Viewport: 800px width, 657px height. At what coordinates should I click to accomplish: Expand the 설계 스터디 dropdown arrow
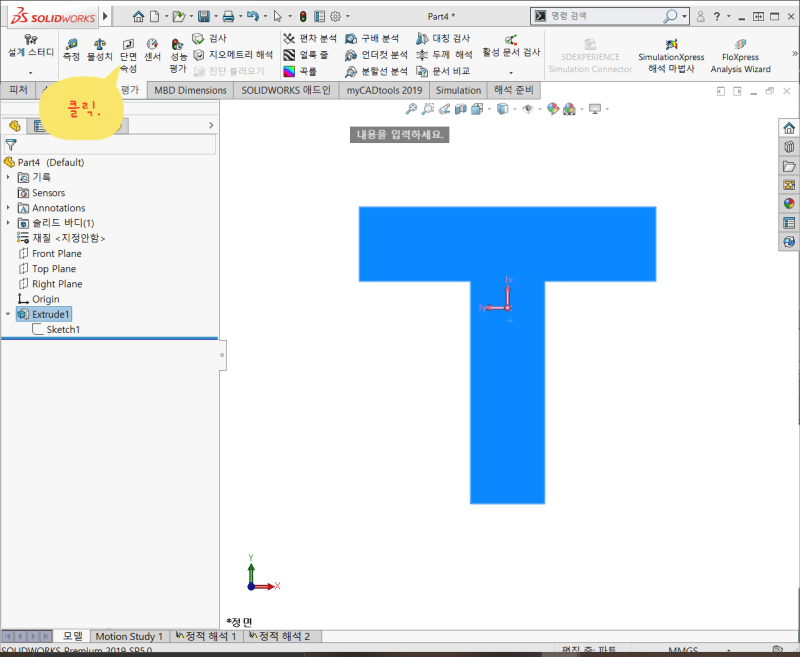[x=31, y=72]
